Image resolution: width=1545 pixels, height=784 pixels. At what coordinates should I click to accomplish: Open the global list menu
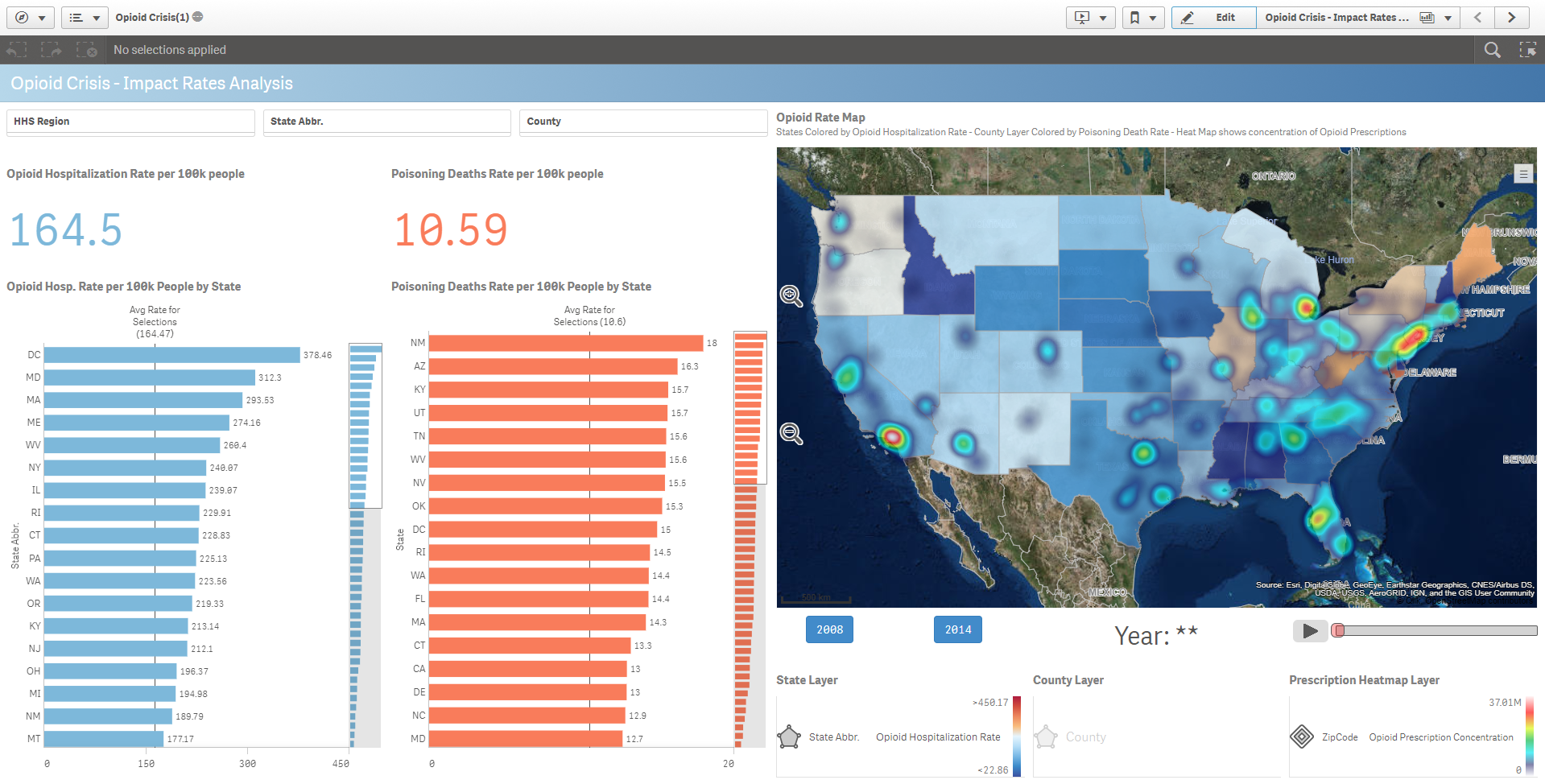click(85, 17)
